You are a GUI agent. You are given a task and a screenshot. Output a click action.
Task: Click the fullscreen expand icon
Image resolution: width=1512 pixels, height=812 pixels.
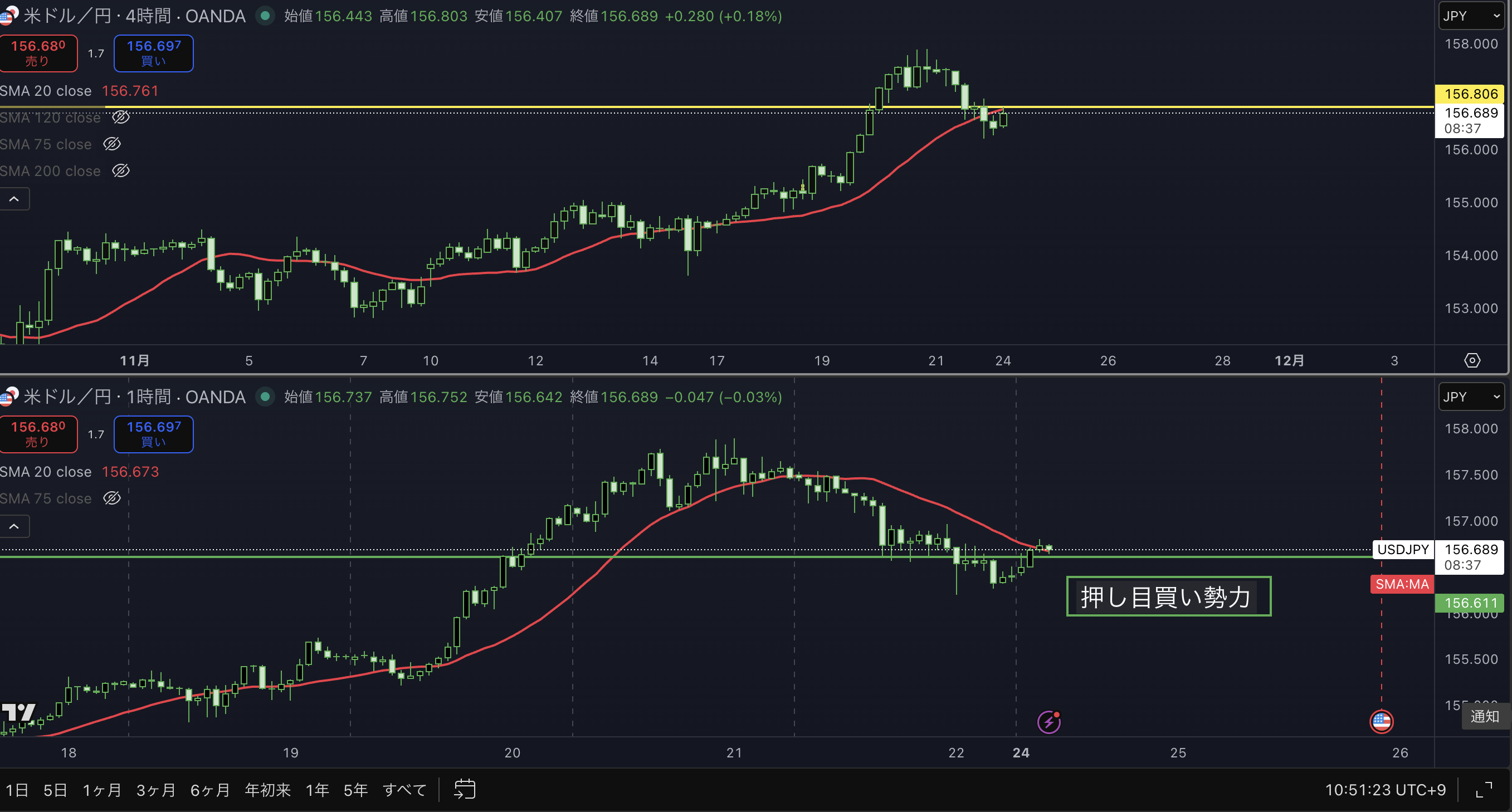click(x=1484, y=790)
